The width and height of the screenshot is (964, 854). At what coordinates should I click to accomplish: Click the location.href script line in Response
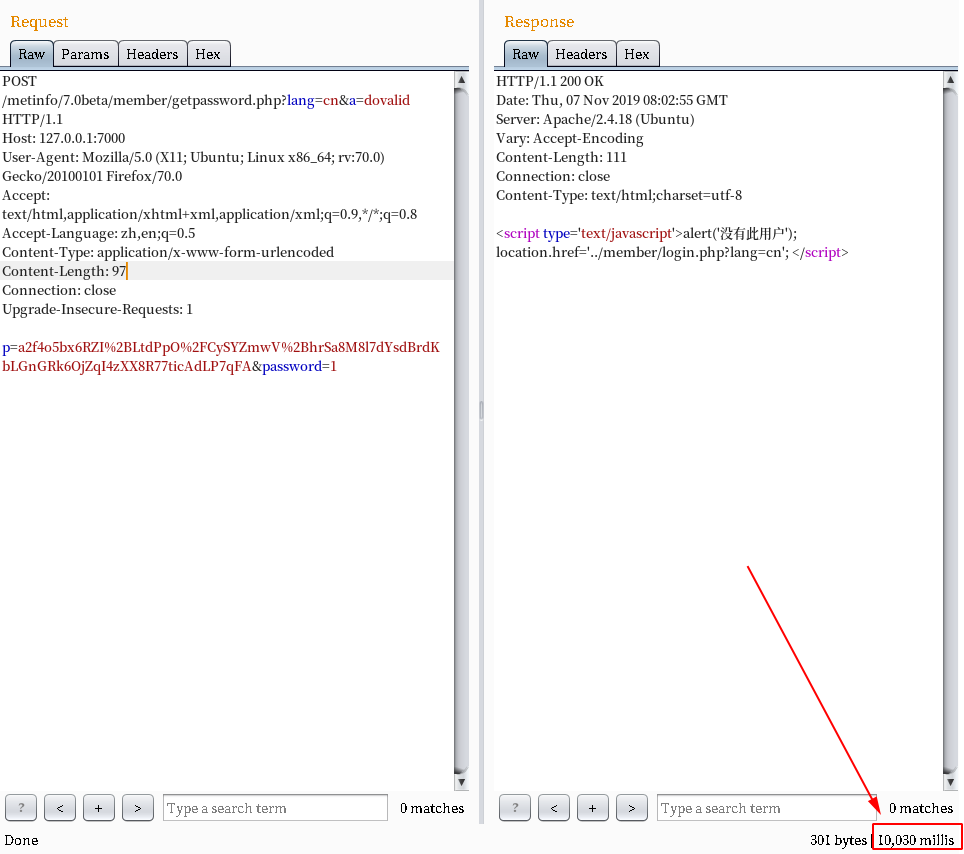click(672, 253)
